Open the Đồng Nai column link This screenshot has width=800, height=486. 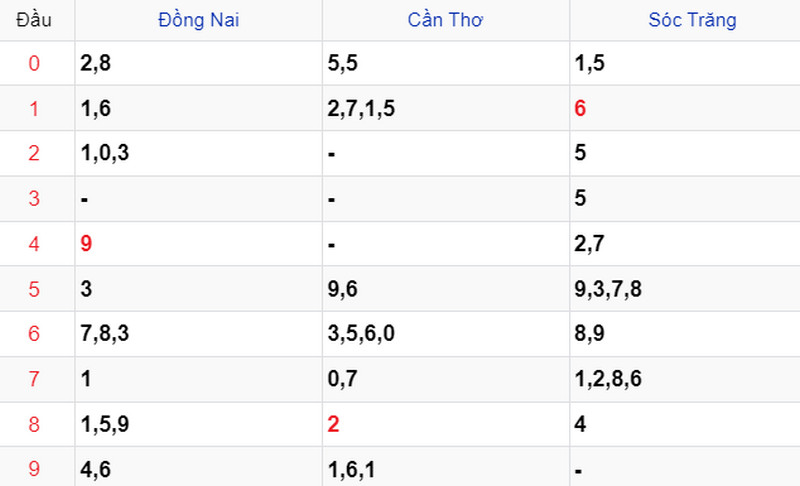pos(198,20)
